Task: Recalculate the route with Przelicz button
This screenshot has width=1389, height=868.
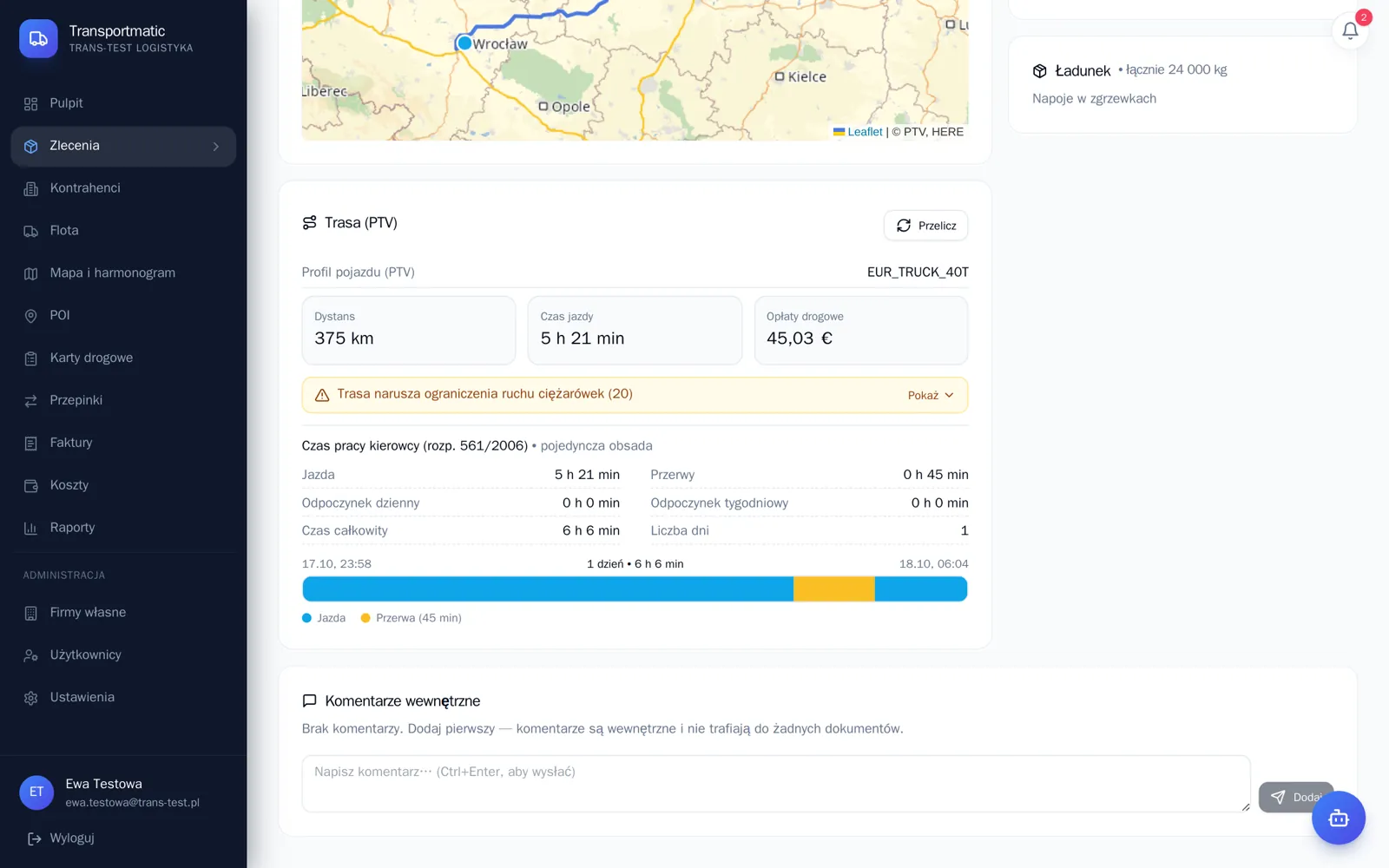Action: tap(925, 226)
